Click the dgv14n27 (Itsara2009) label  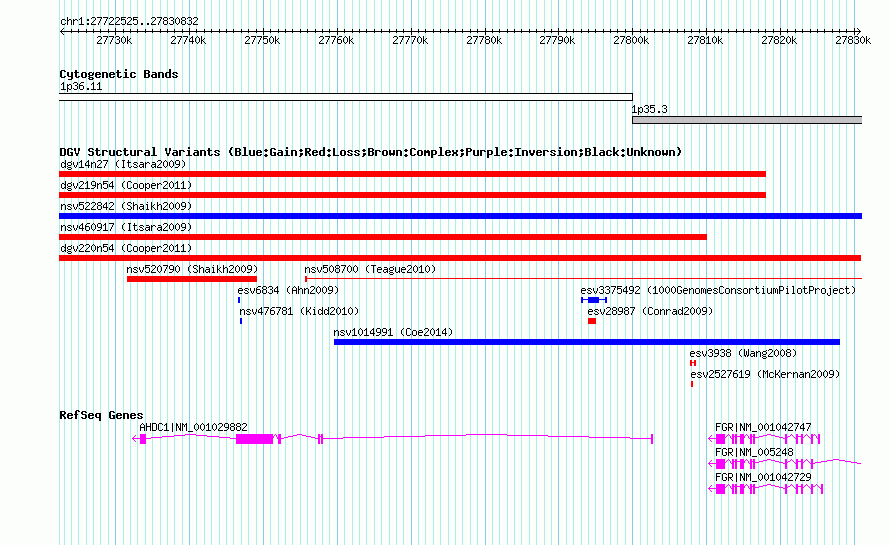(123, 164)
